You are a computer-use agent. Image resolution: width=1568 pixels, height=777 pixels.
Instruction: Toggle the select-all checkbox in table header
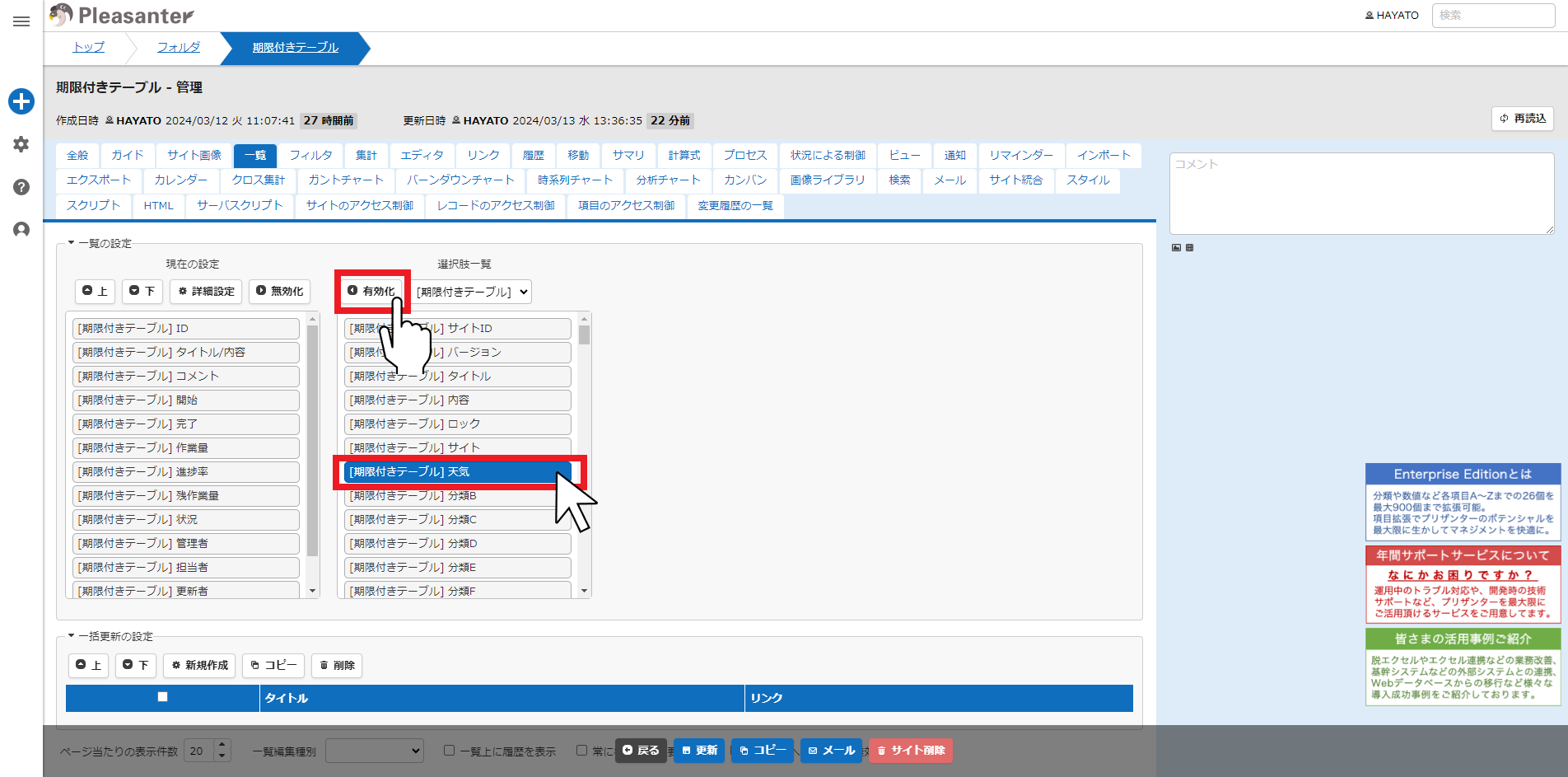(163, 697)
